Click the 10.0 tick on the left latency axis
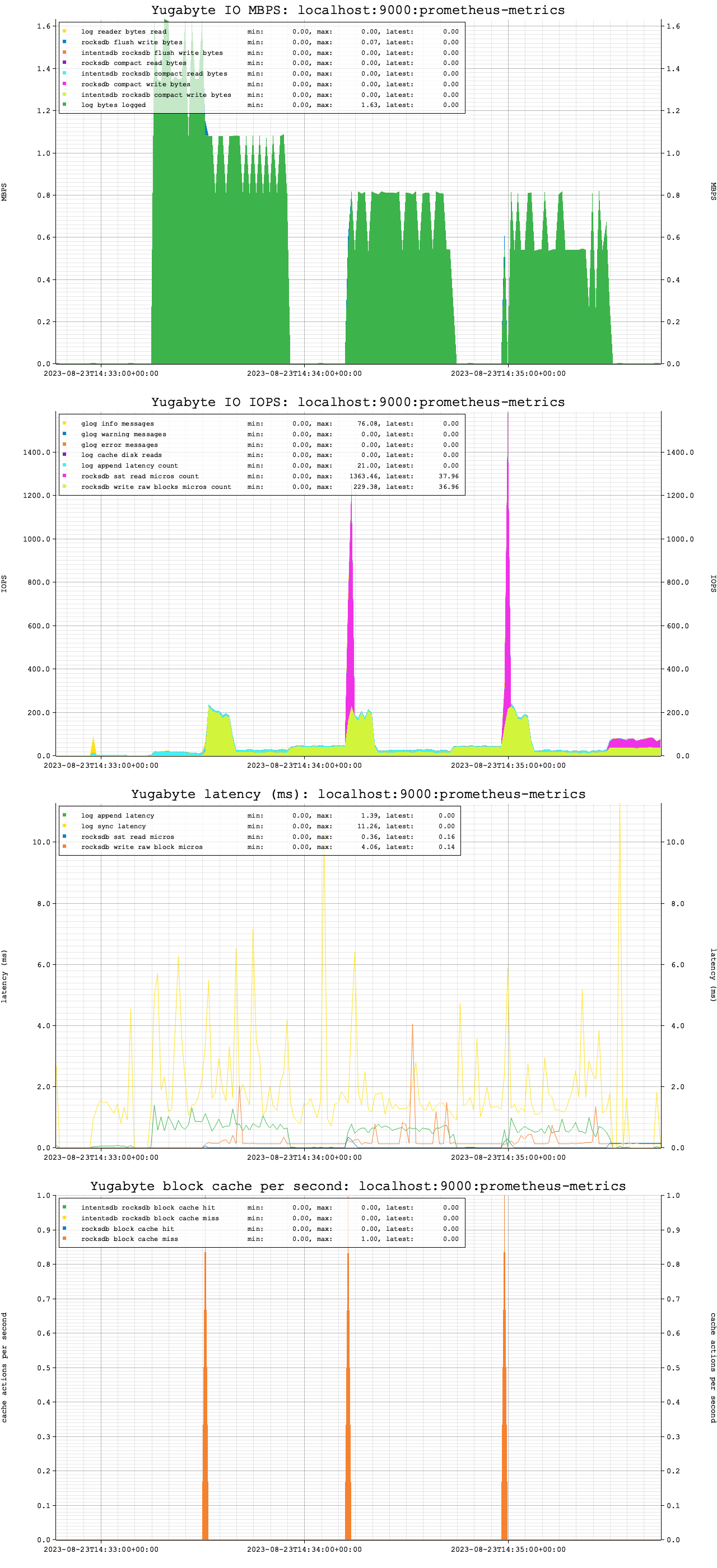 (x=41, y=842)
